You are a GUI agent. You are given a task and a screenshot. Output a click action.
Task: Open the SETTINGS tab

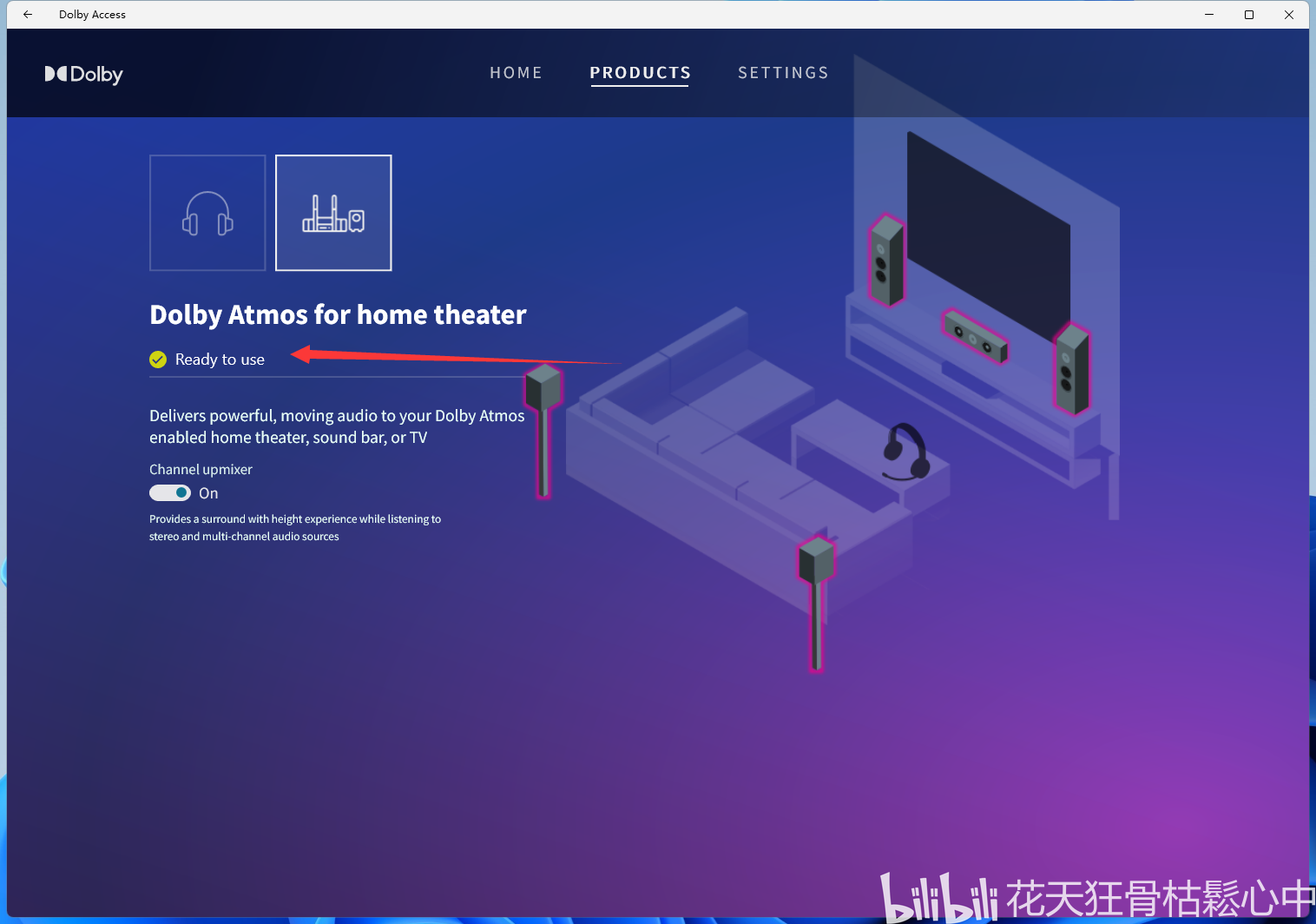coord(783,73)
